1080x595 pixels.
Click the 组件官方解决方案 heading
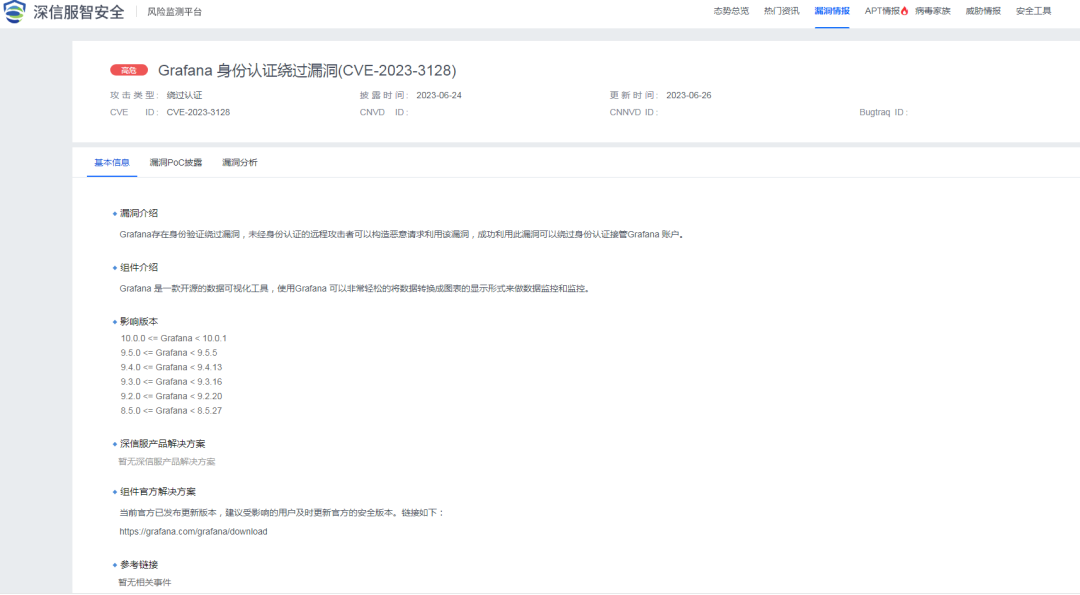click(158, 492)
